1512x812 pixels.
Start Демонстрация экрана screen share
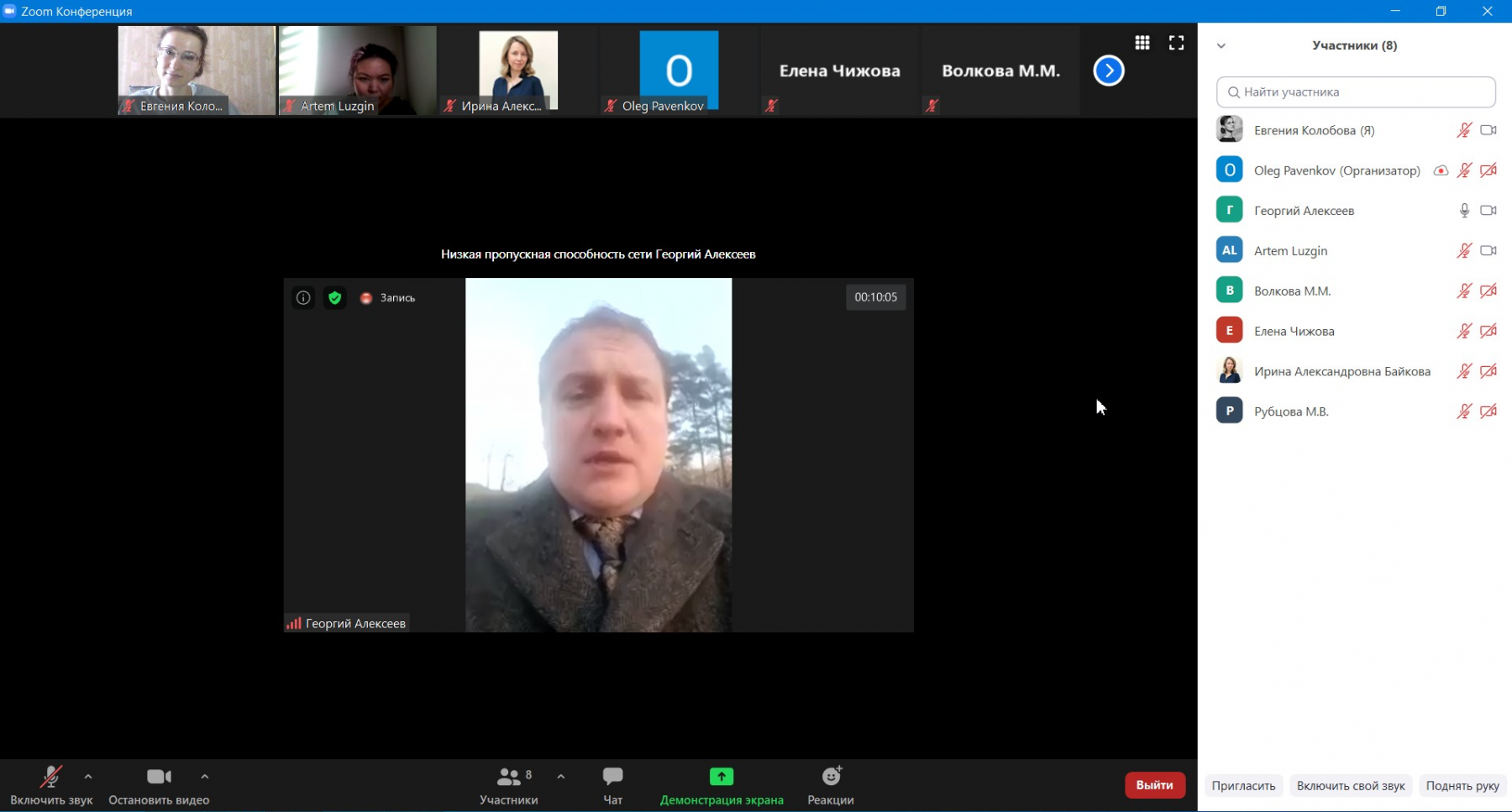pos(722,785)
